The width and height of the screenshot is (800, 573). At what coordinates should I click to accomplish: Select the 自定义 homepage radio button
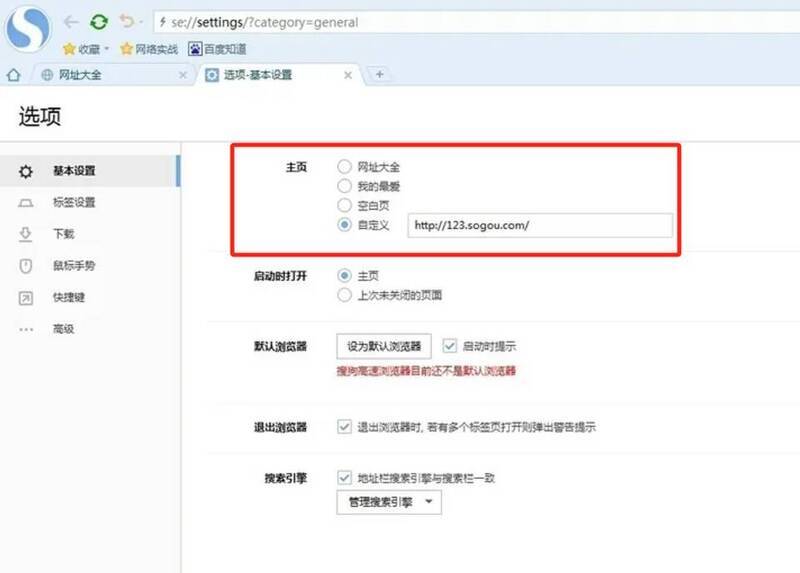(344, 225)
